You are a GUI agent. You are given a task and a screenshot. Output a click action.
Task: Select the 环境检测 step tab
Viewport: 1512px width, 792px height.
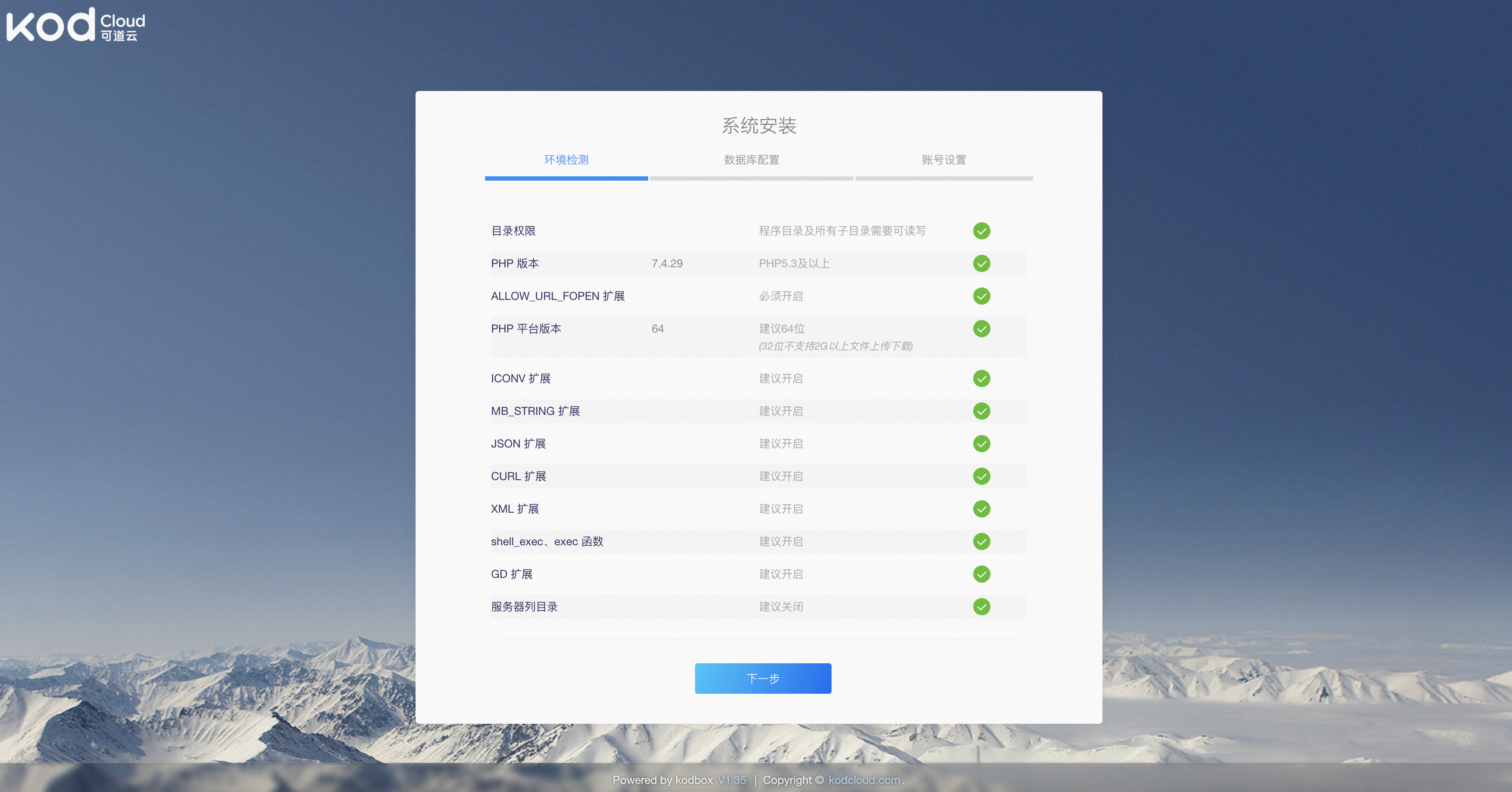[x=566, y=160]
